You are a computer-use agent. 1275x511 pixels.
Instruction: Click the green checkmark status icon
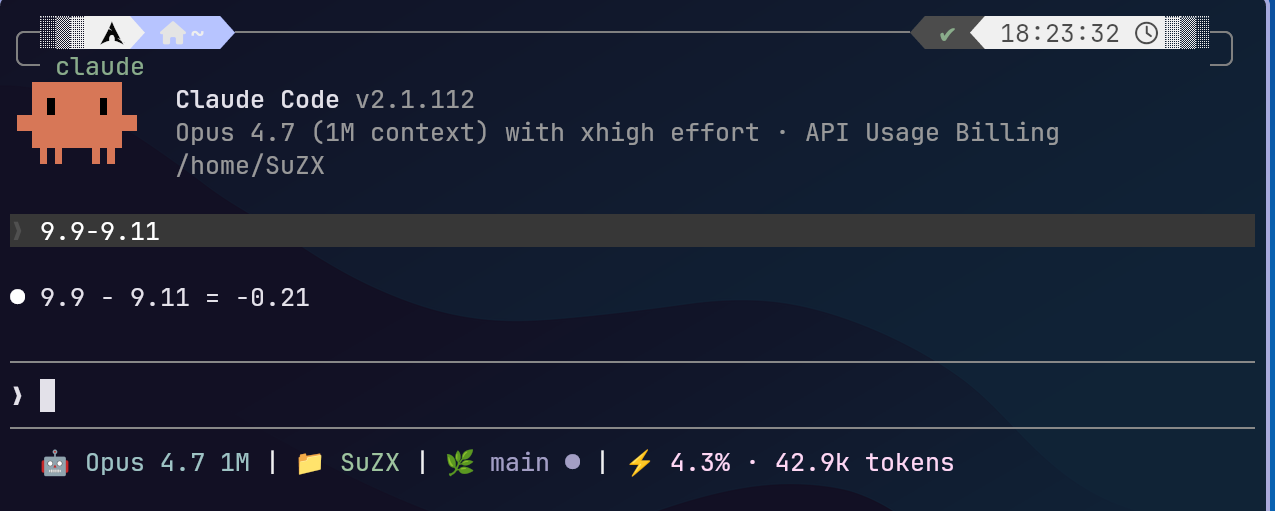947,34
